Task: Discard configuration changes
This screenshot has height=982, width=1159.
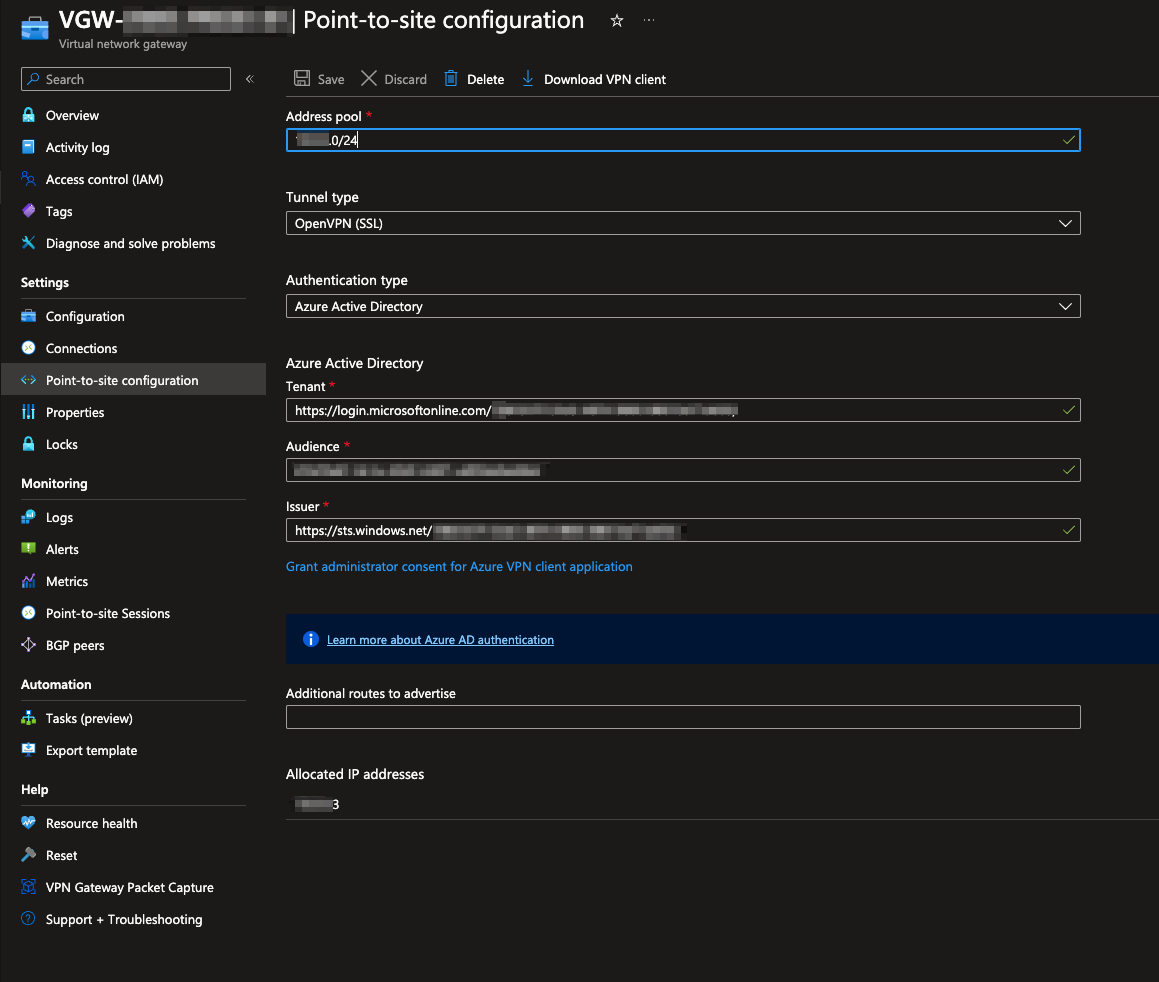Action: coord(394,79)
